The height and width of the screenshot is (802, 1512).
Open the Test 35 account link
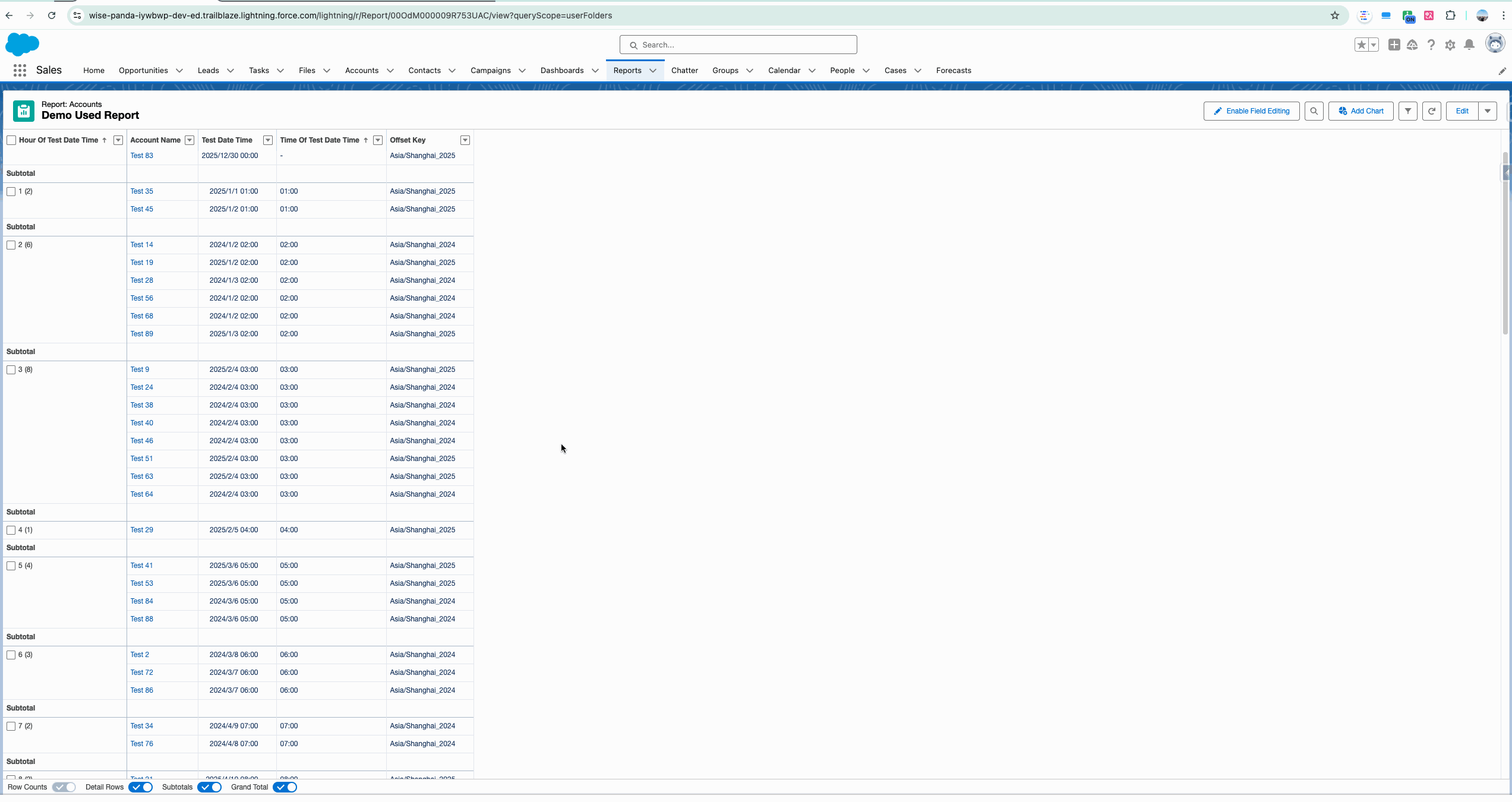tap(141, 191)
